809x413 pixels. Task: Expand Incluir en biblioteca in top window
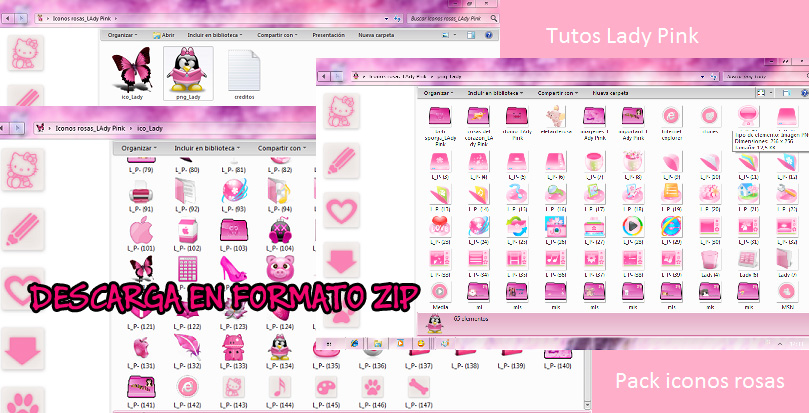[215, 35]
